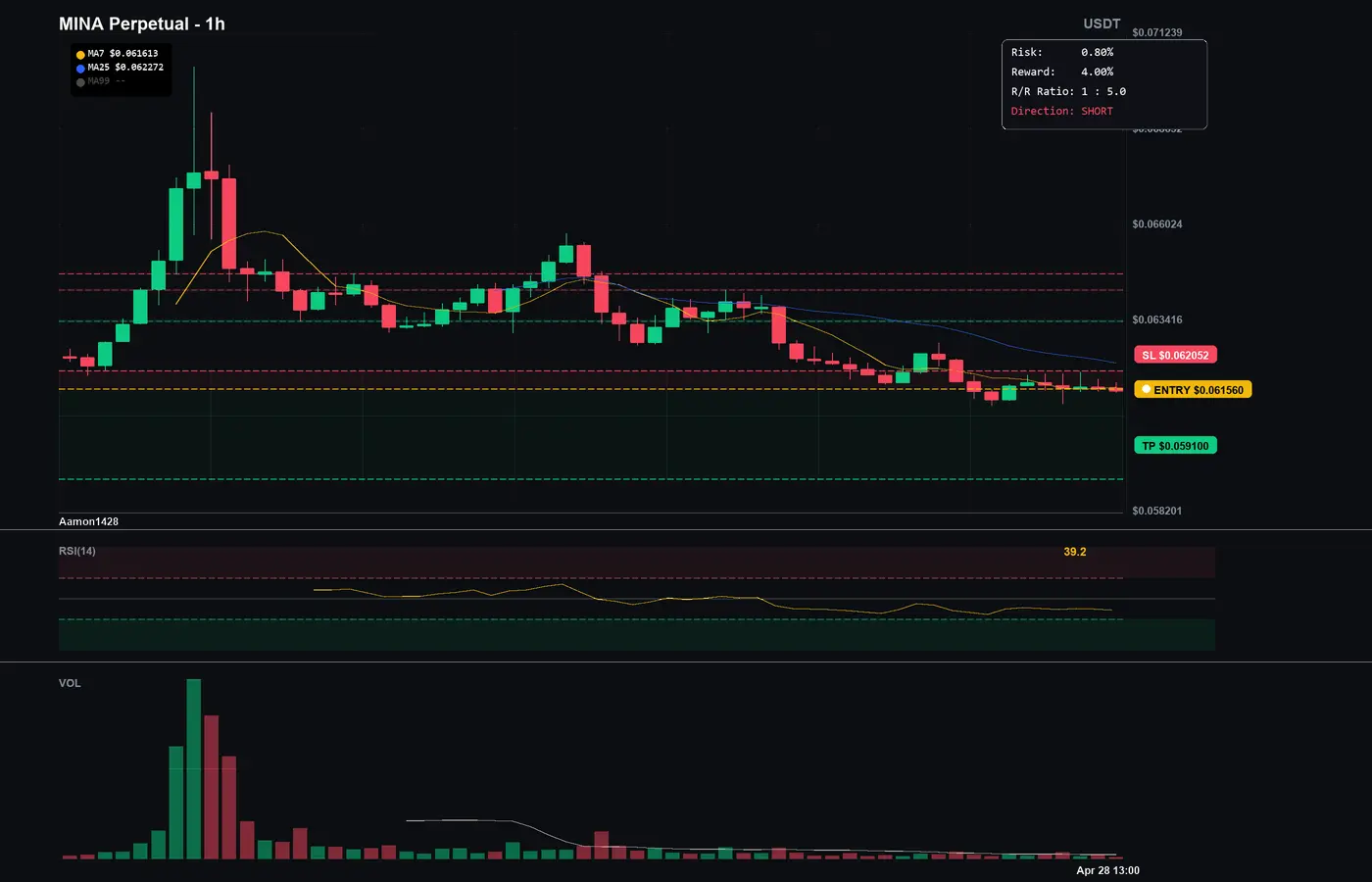Viewport: 1372px width, 882px height.
Task: Click the yellow MA7 legend dot
Action: click(80, 55)
